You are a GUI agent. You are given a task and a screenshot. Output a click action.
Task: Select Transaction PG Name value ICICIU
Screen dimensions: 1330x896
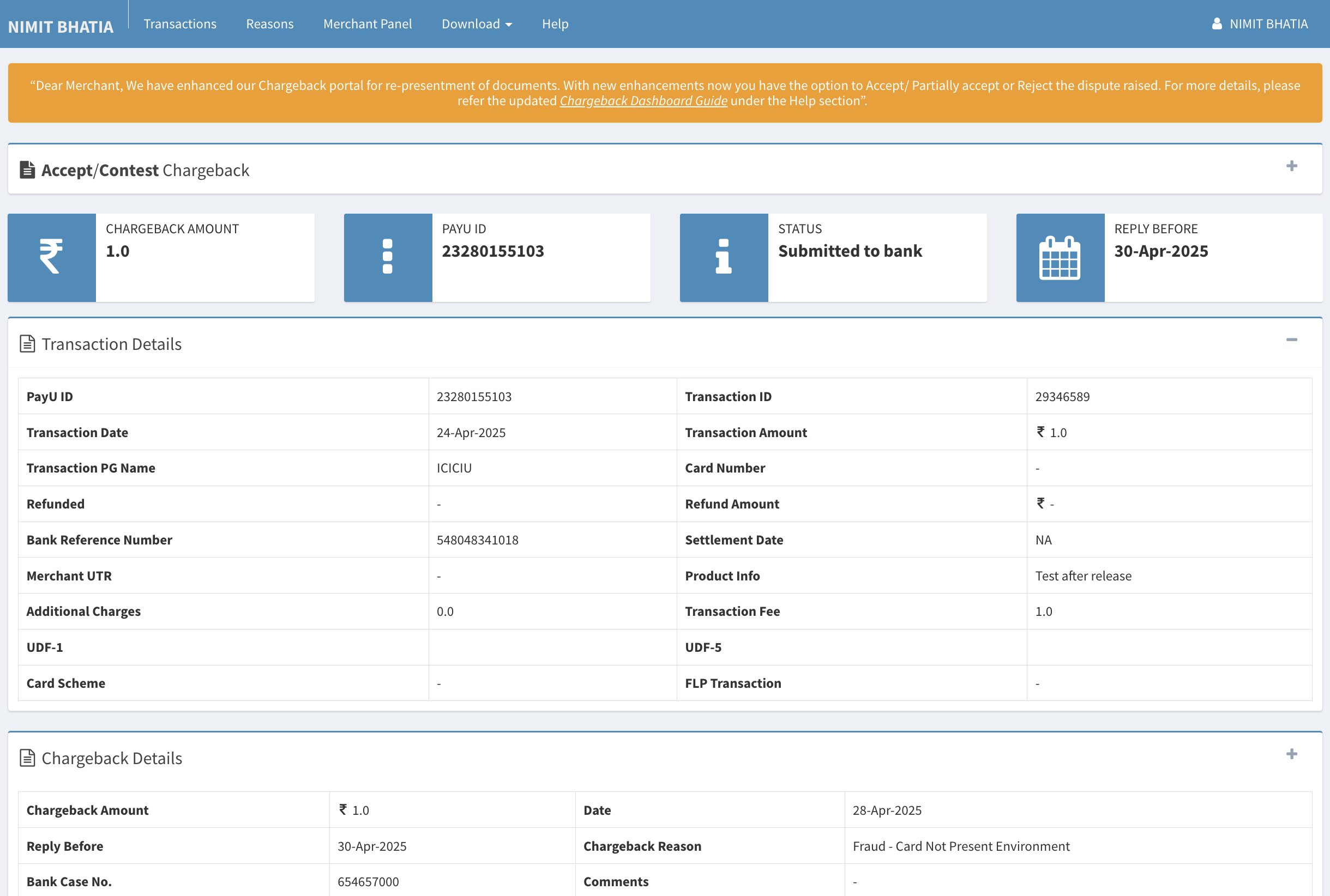[455, 468]
